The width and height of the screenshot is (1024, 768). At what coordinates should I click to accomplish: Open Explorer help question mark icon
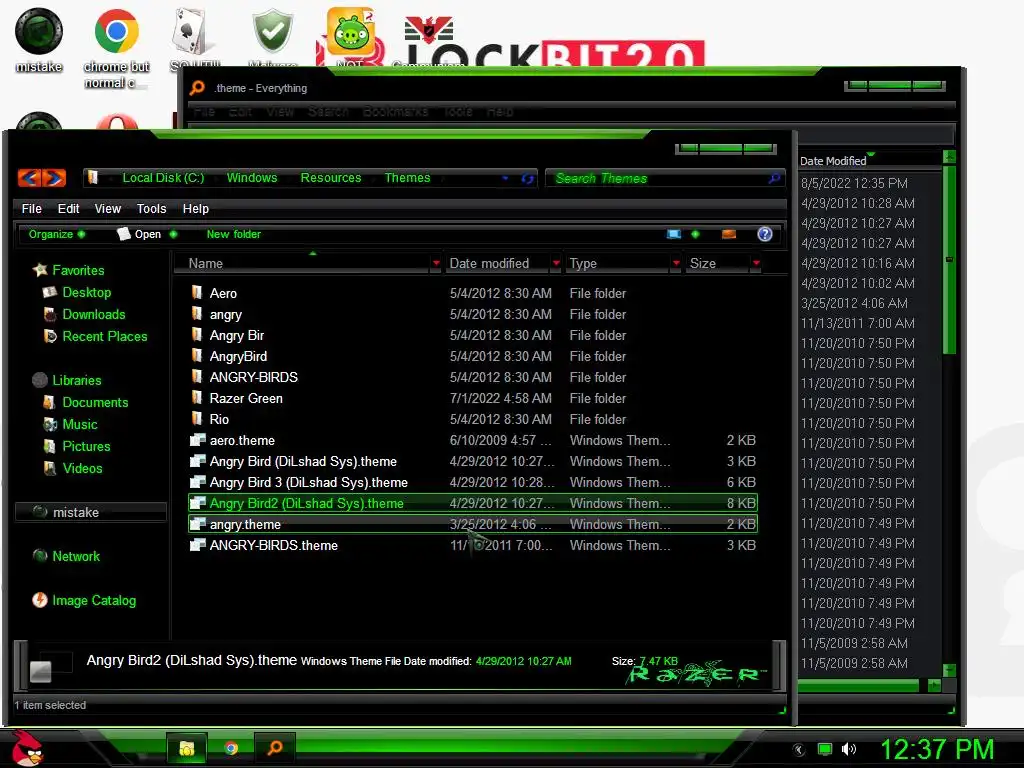click(765, 234)
